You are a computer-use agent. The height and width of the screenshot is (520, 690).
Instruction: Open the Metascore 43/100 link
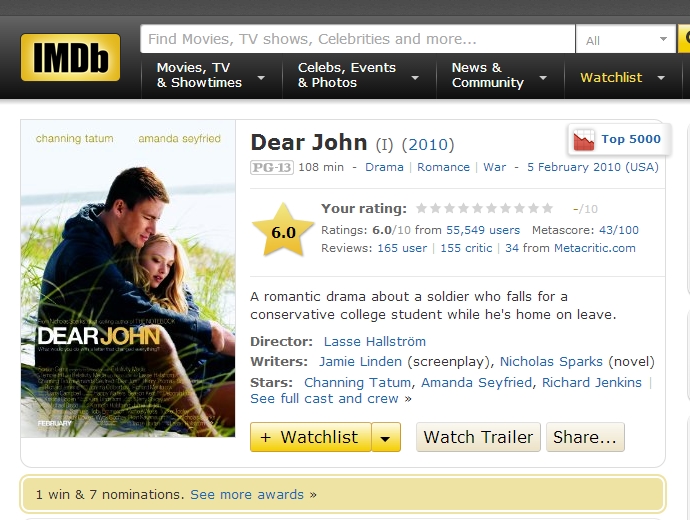point(619,230)
